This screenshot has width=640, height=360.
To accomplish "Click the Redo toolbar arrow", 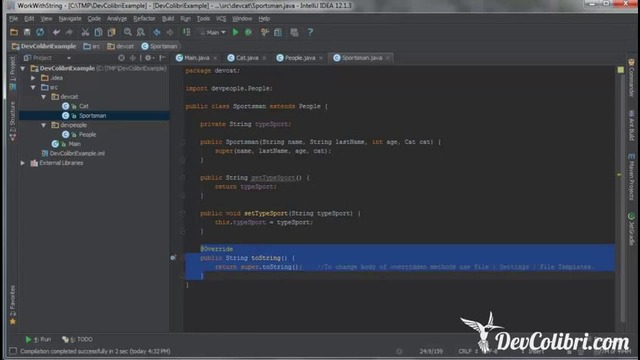I will click(69, 32).
